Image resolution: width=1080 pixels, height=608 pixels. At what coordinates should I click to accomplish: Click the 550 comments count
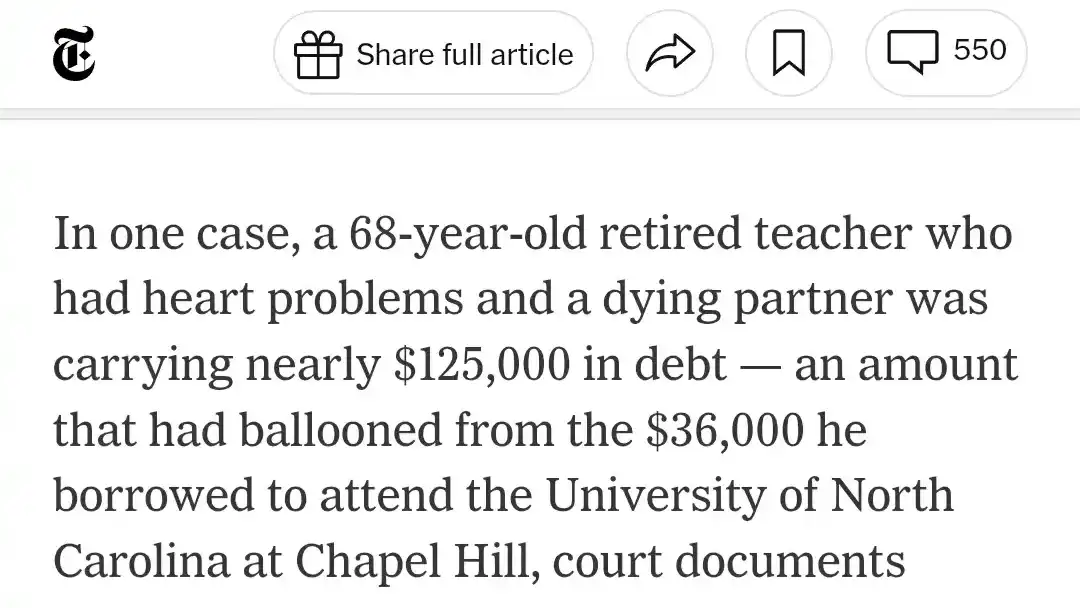click(x=980, y=51)
